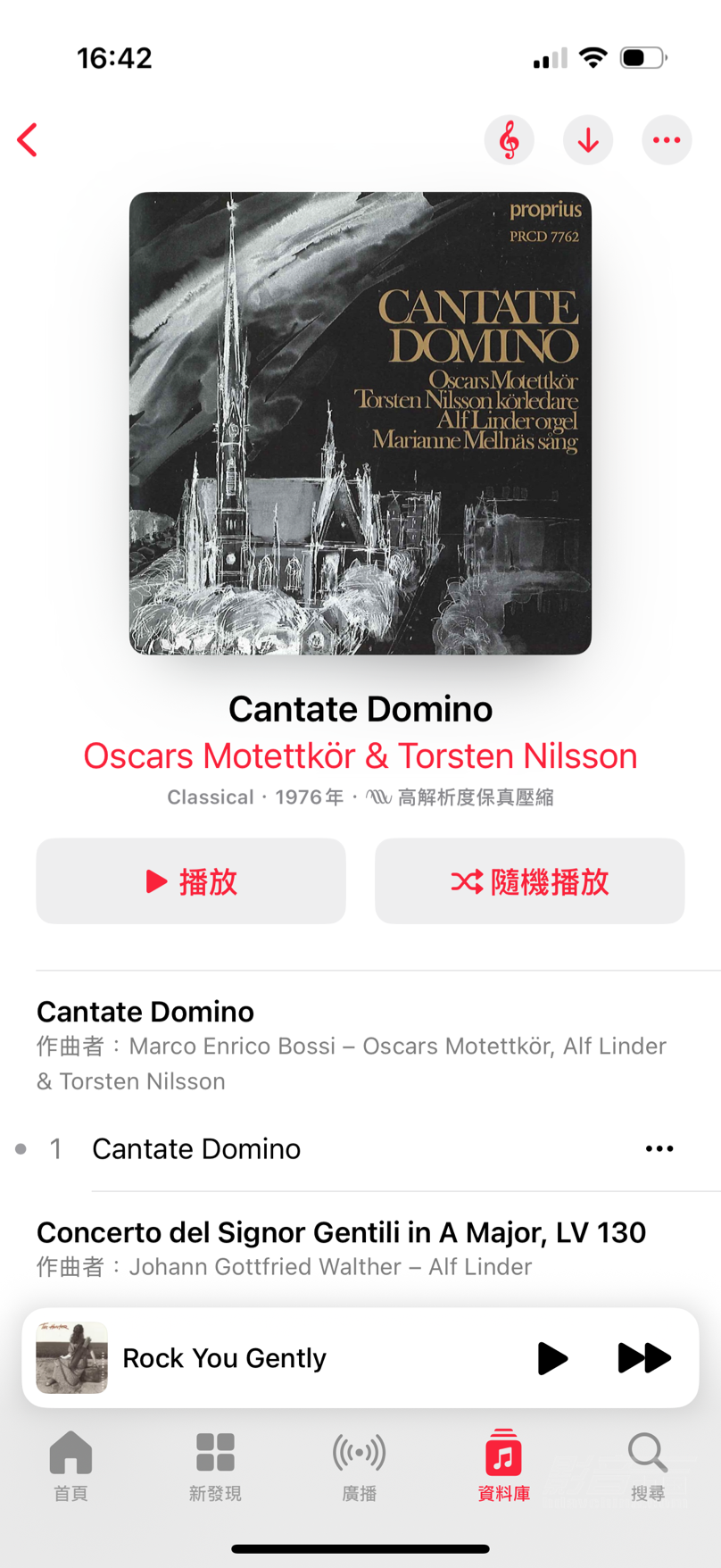Open the Concerto del Signor Gentili work heading
The width and height of the screenshot is (721, 1568).
pos(341,1232)
